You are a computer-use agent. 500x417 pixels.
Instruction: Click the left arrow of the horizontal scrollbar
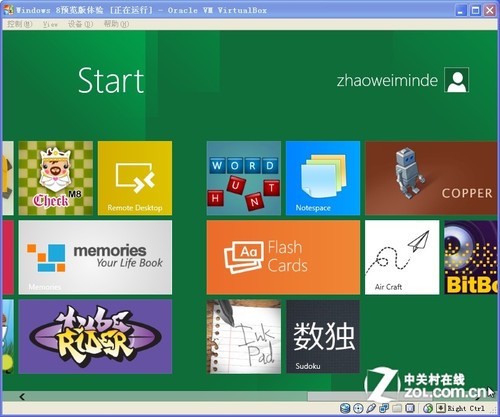(22, 396)
